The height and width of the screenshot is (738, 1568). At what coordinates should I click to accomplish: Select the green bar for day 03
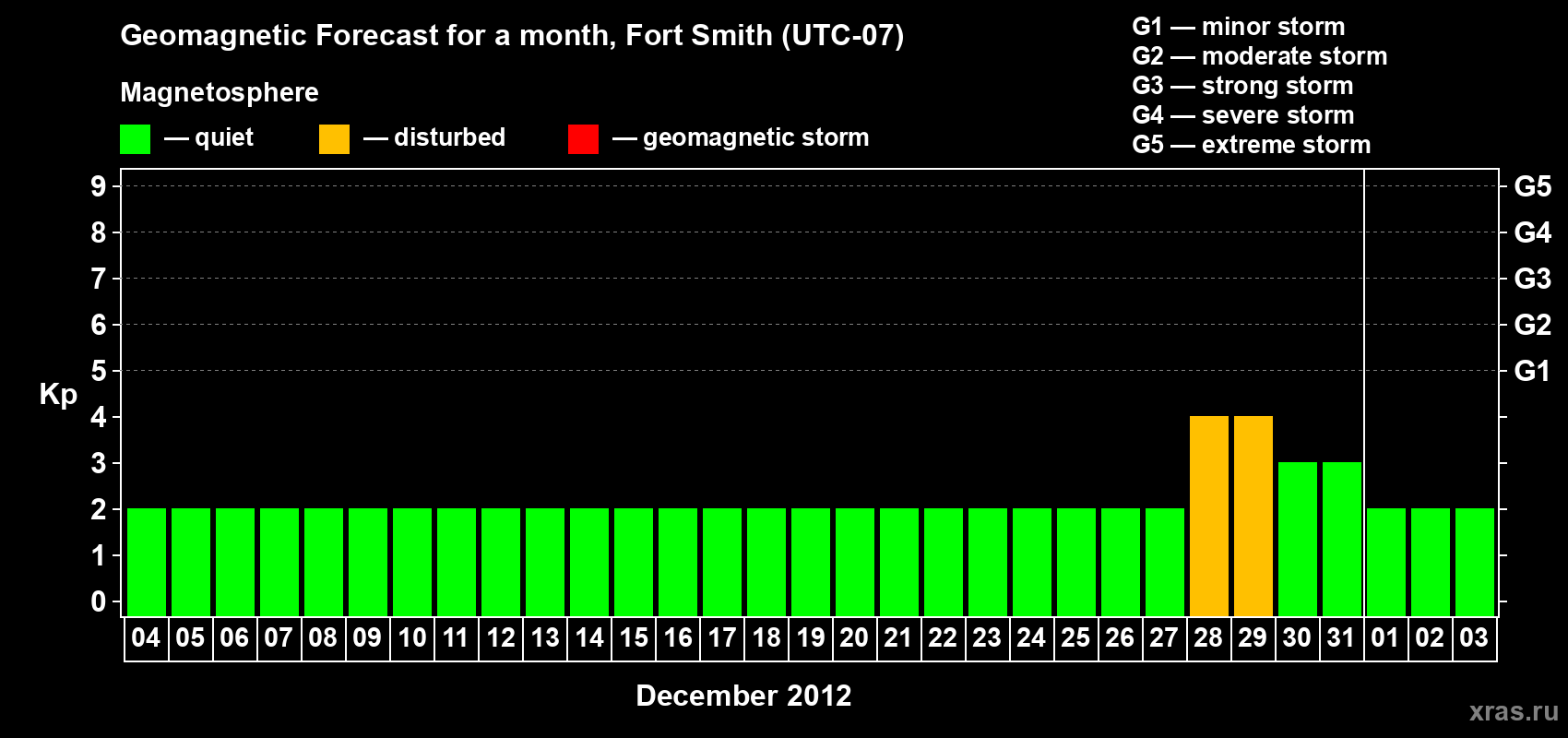coord(1474,562)
